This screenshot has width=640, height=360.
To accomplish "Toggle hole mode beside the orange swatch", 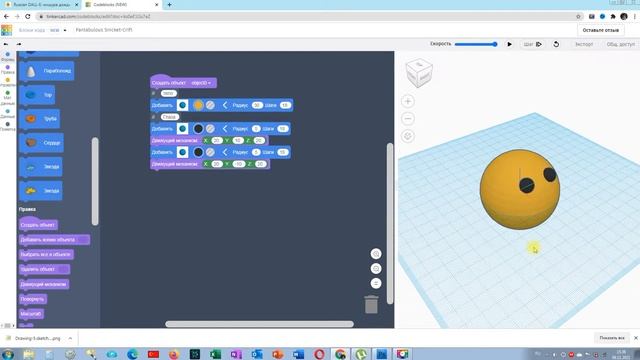I will [210, 105].
